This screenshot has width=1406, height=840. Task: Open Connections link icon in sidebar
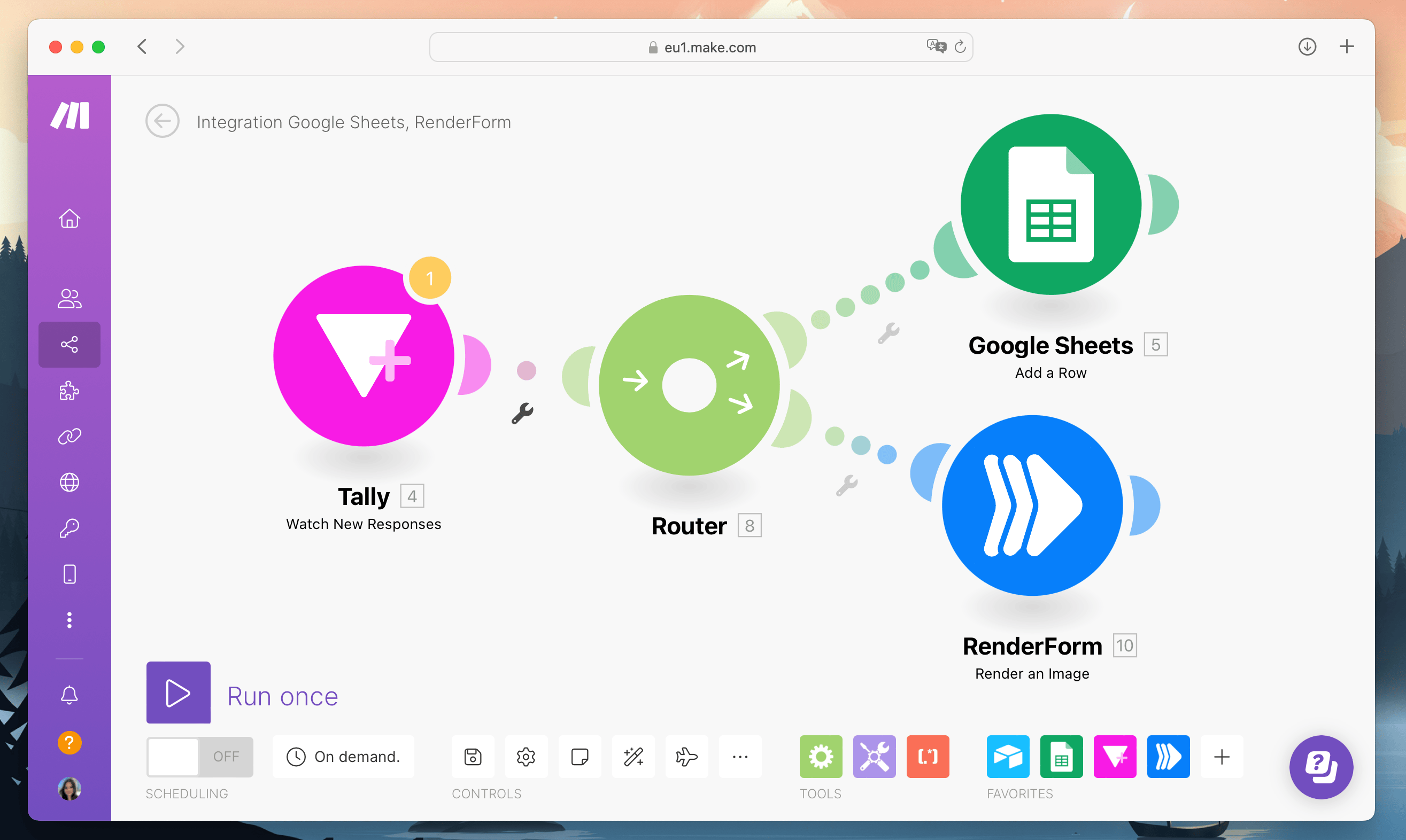(69, 437)
